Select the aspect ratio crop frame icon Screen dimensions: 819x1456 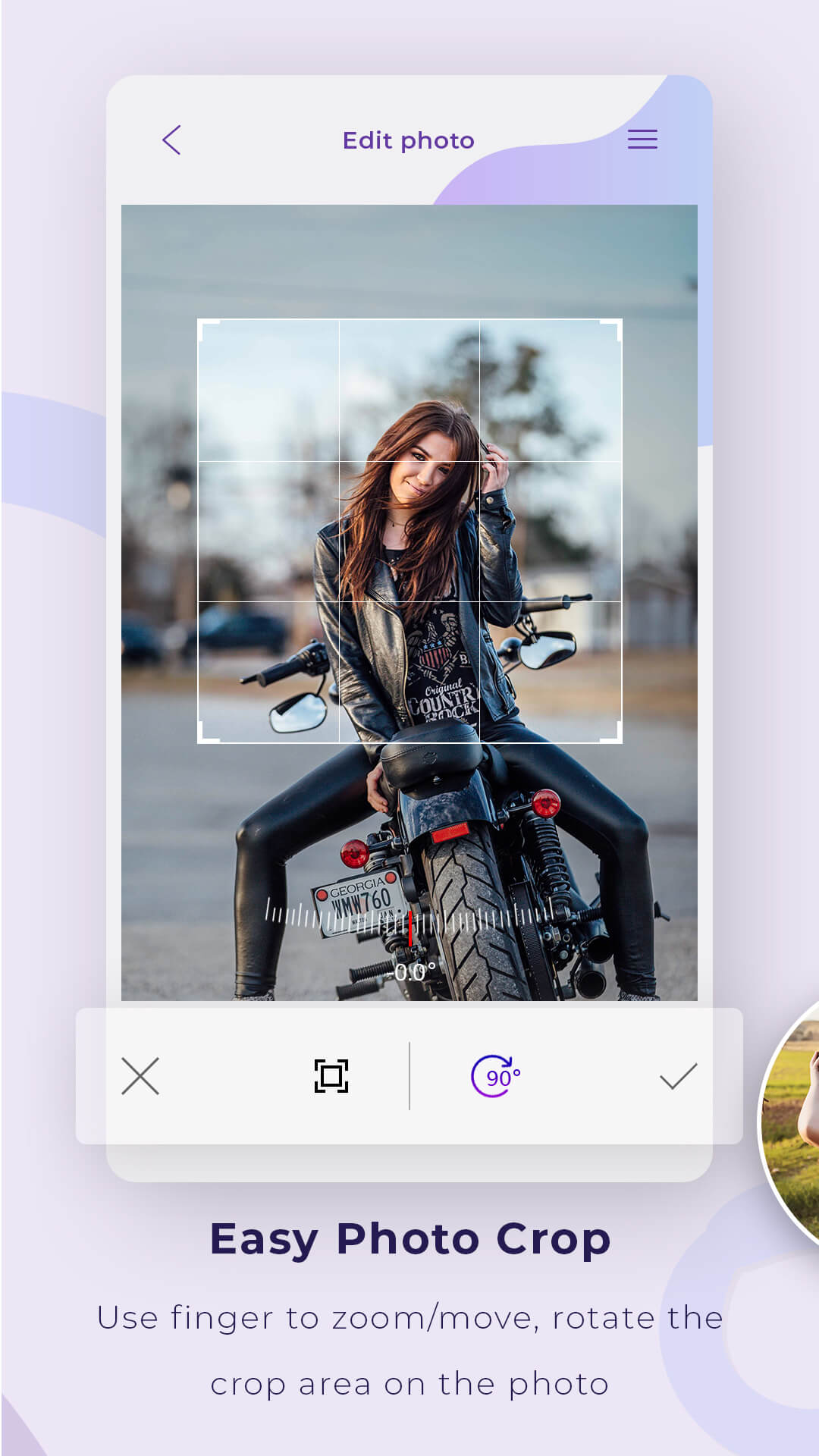click(331, 1076)
